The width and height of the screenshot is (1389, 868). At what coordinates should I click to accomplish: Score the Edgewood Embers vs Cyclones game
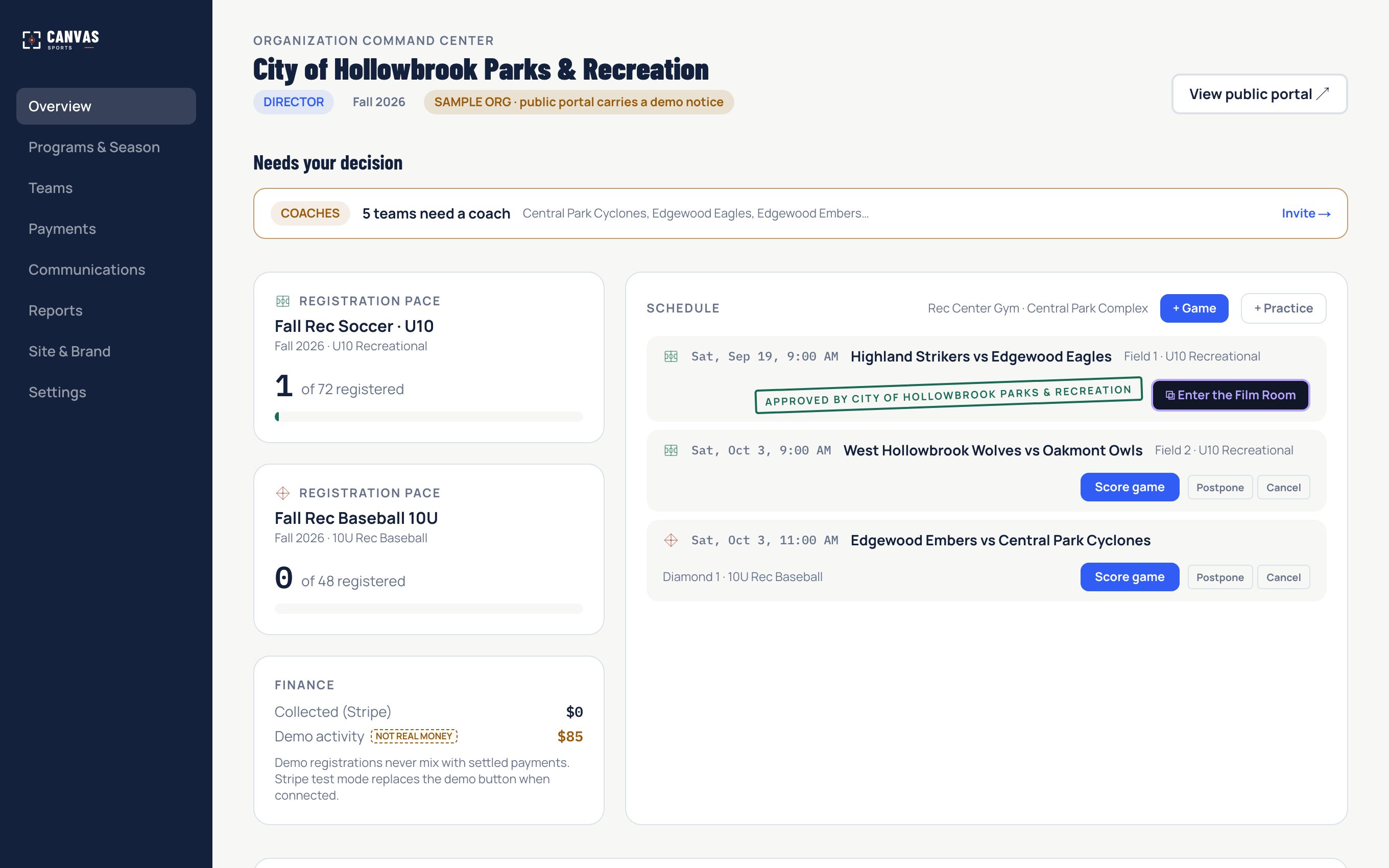click(1130, 577)
